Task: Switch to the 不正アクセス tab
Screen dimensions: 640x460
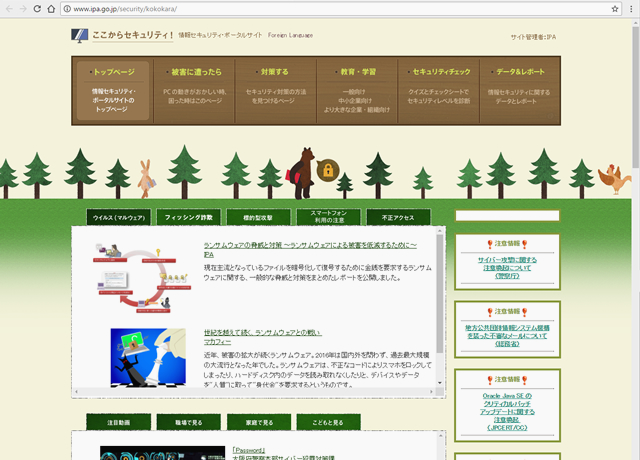Action: coord(398,217)
